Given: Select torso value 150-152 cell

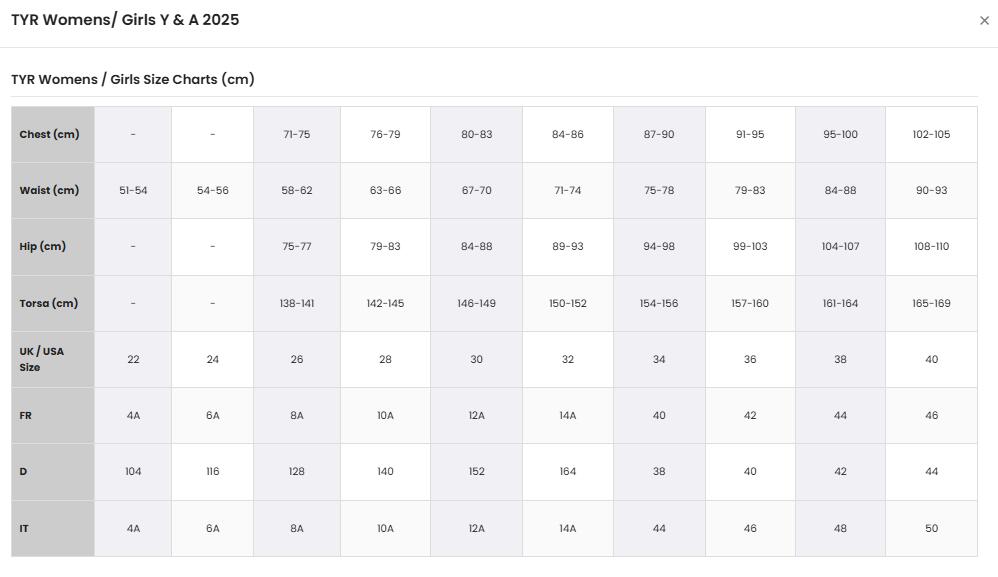Looking at the screenshot, I should tap(568, 303).
